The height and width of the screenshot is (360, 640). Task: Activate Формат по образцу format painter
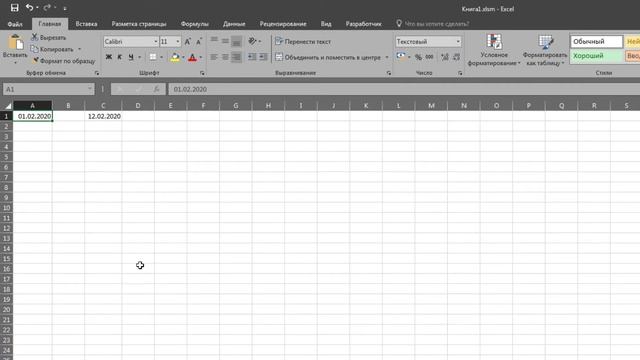click(x=64, y=61)
